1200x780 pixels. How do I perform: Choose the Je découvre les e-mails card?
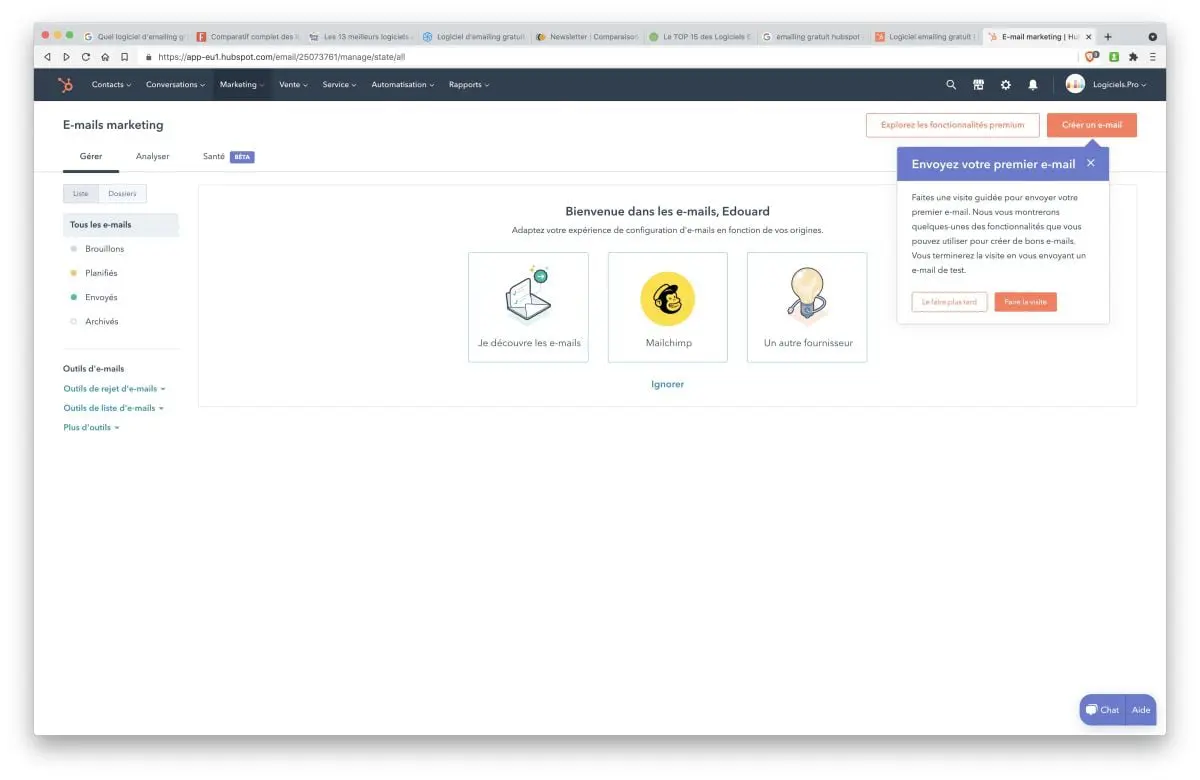click(528, 307)
